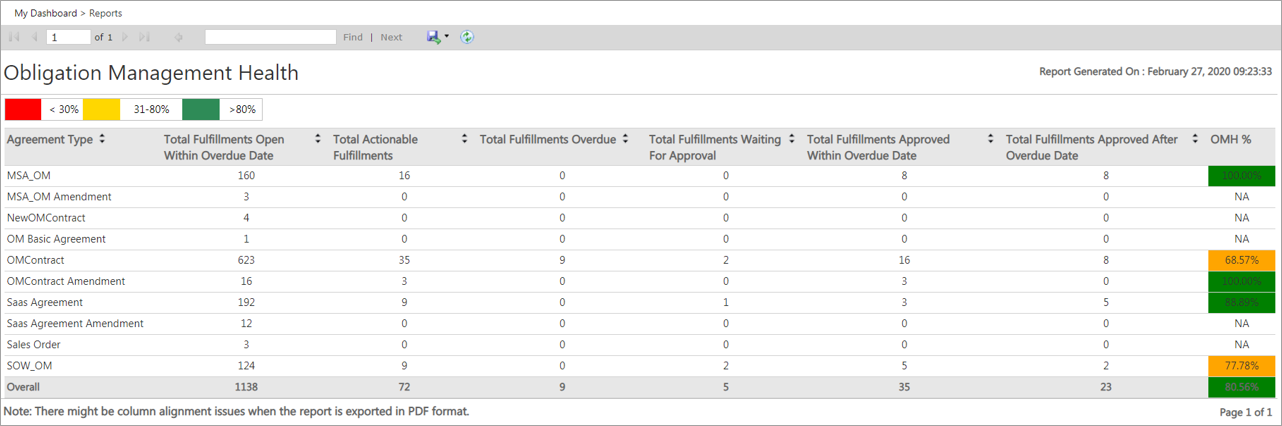1282x426 pixels.
Task: Click the export save disk icon
Action: click(x=433, y=37)
